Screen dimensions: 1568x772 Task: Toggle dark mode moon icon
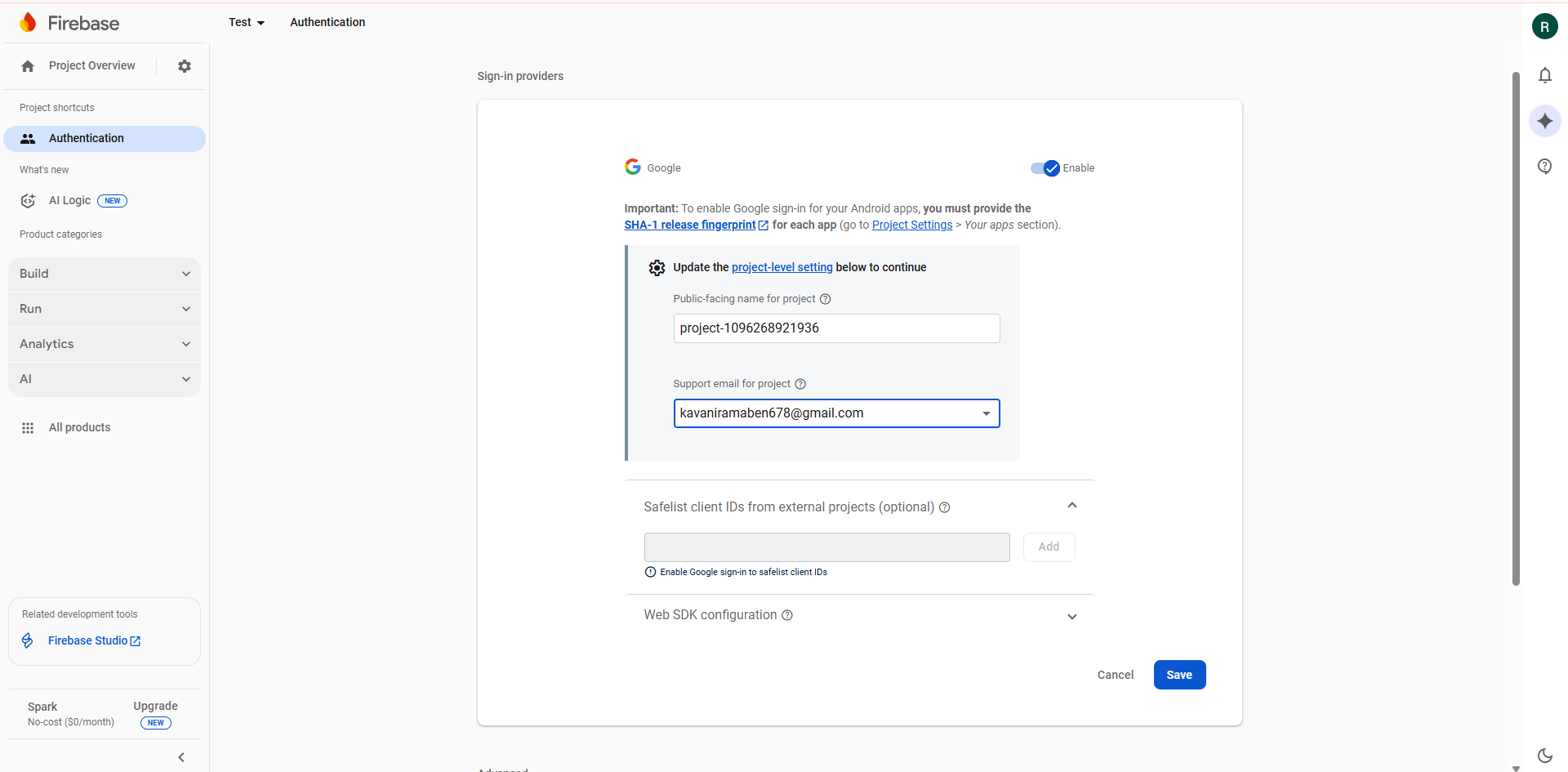1545,756
